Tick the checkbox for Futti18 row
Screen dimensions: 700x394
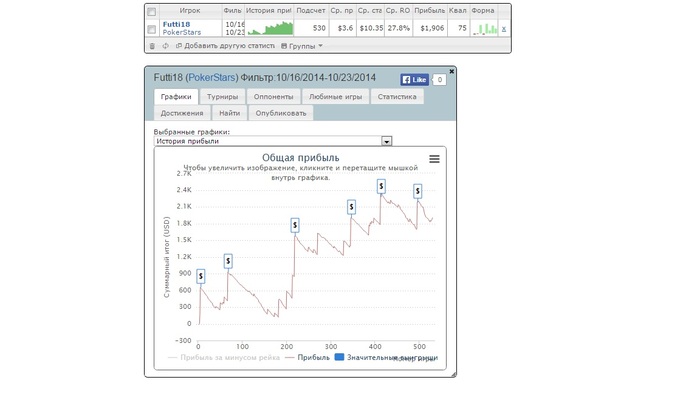coord(152,29)
